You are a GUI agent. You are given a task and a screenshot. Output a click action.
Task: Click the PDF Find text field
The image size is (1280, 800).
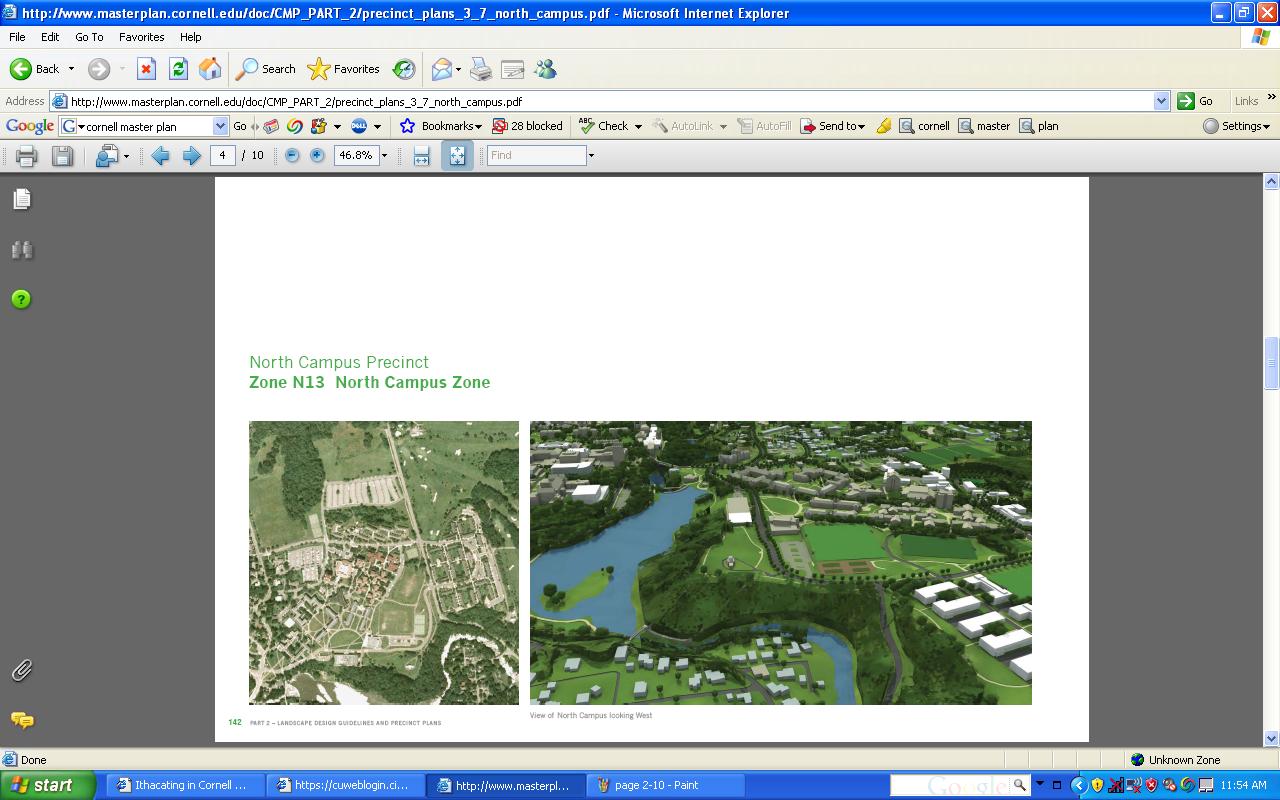(x=536, y=155)
